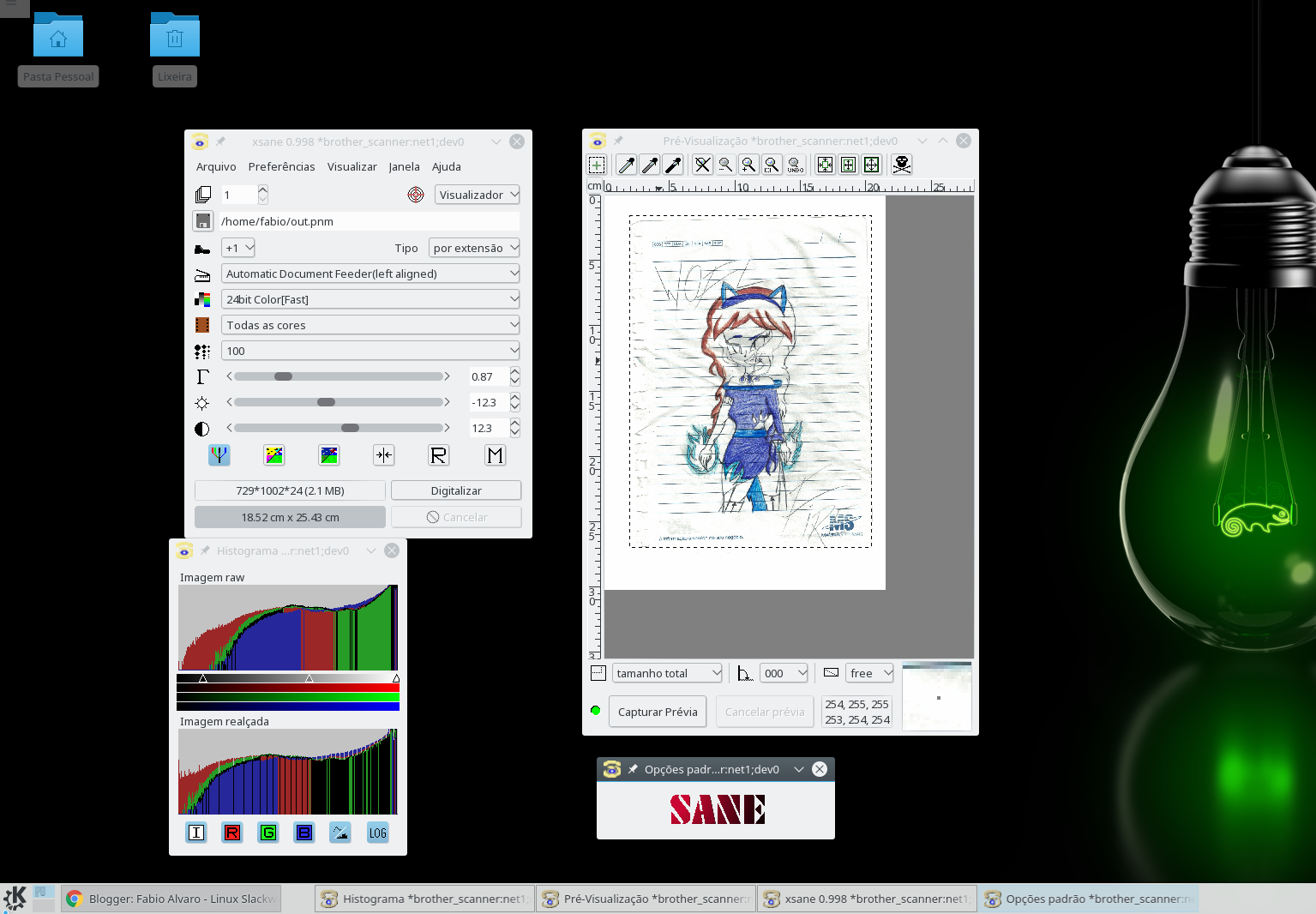
Task: Open the Preferências menu
Action: pyautogui.click(x=281, y=166)
